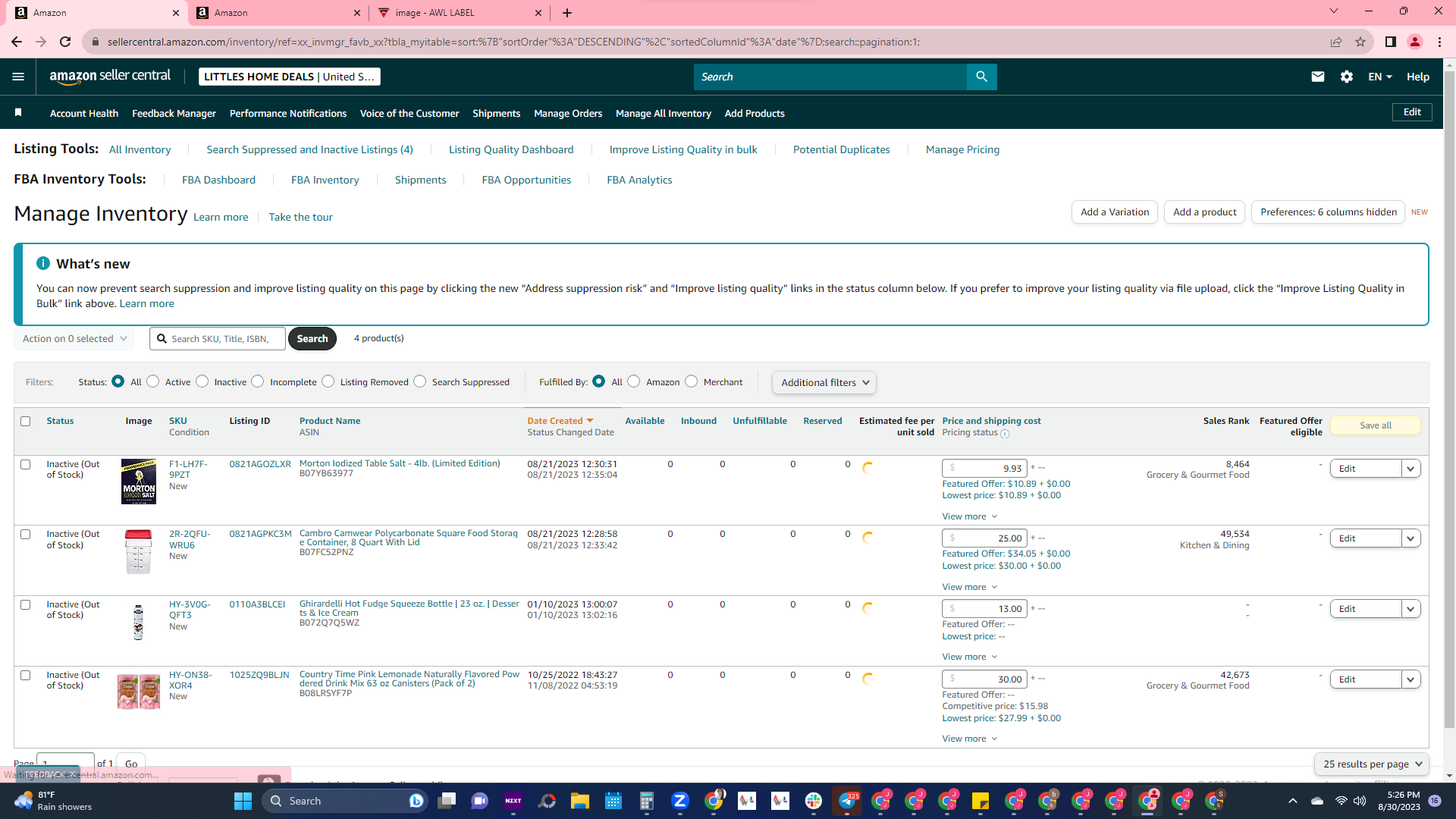Open Zoom from the taskbar
The width and height of the screenshot is (1456, 819).
pos(680,801)
